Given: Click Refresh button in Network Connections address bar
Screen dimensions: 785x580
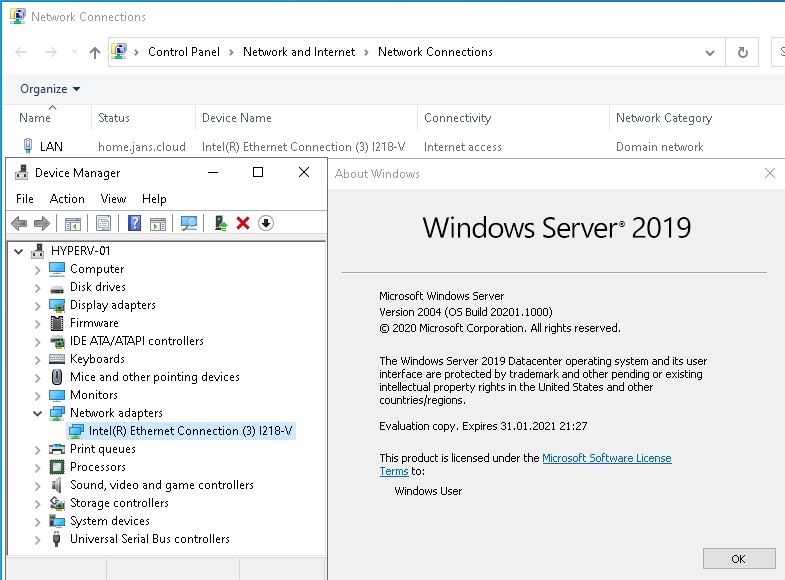Looking at the screenshot, I should pyautogui.click(x=743, y=52).
